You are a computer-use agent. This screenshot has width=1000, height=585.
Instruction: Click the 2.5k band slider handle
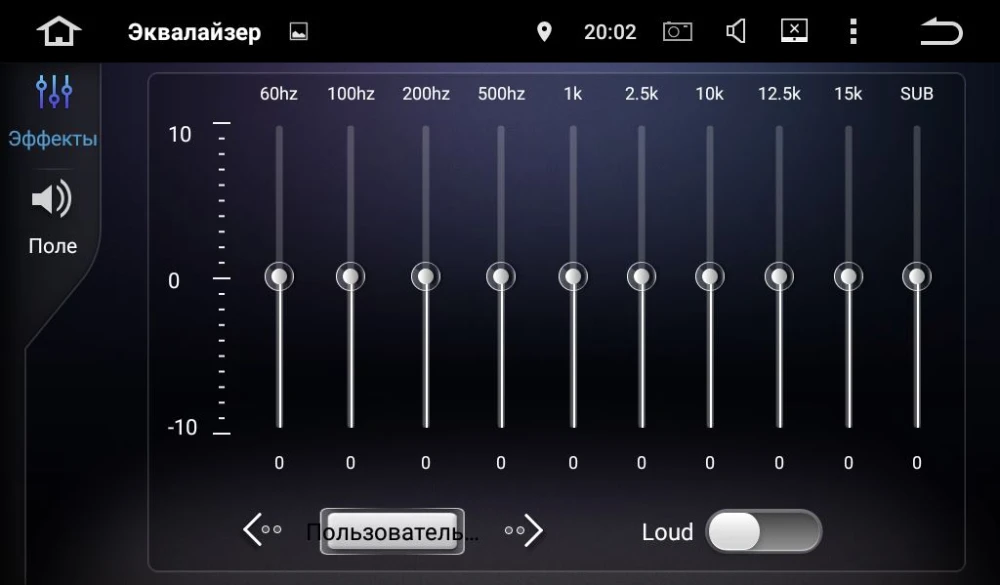pyautogui.click(x=642, y=277)
